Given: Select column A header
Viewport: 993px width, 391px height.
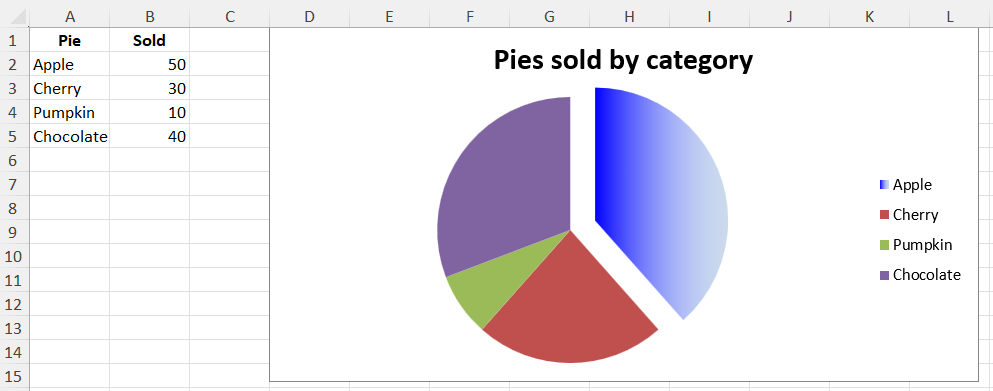Looking at the screenshot, I should [x=70, y=17].
